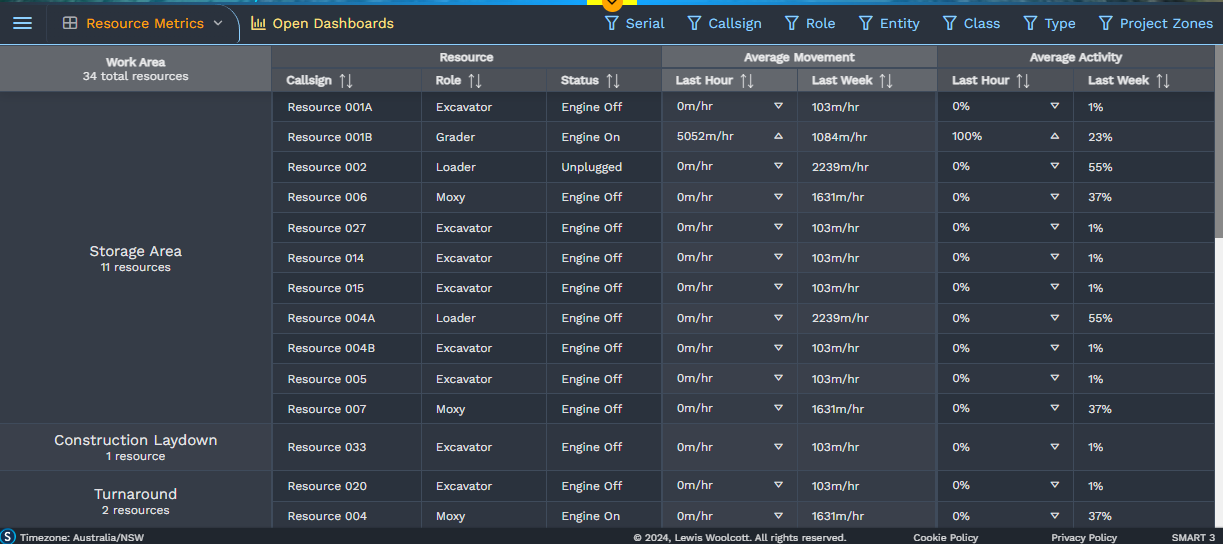Click 1084m/hr last week movement value
The height and width of the screenshot is (544, 1223).
(839, 137)
